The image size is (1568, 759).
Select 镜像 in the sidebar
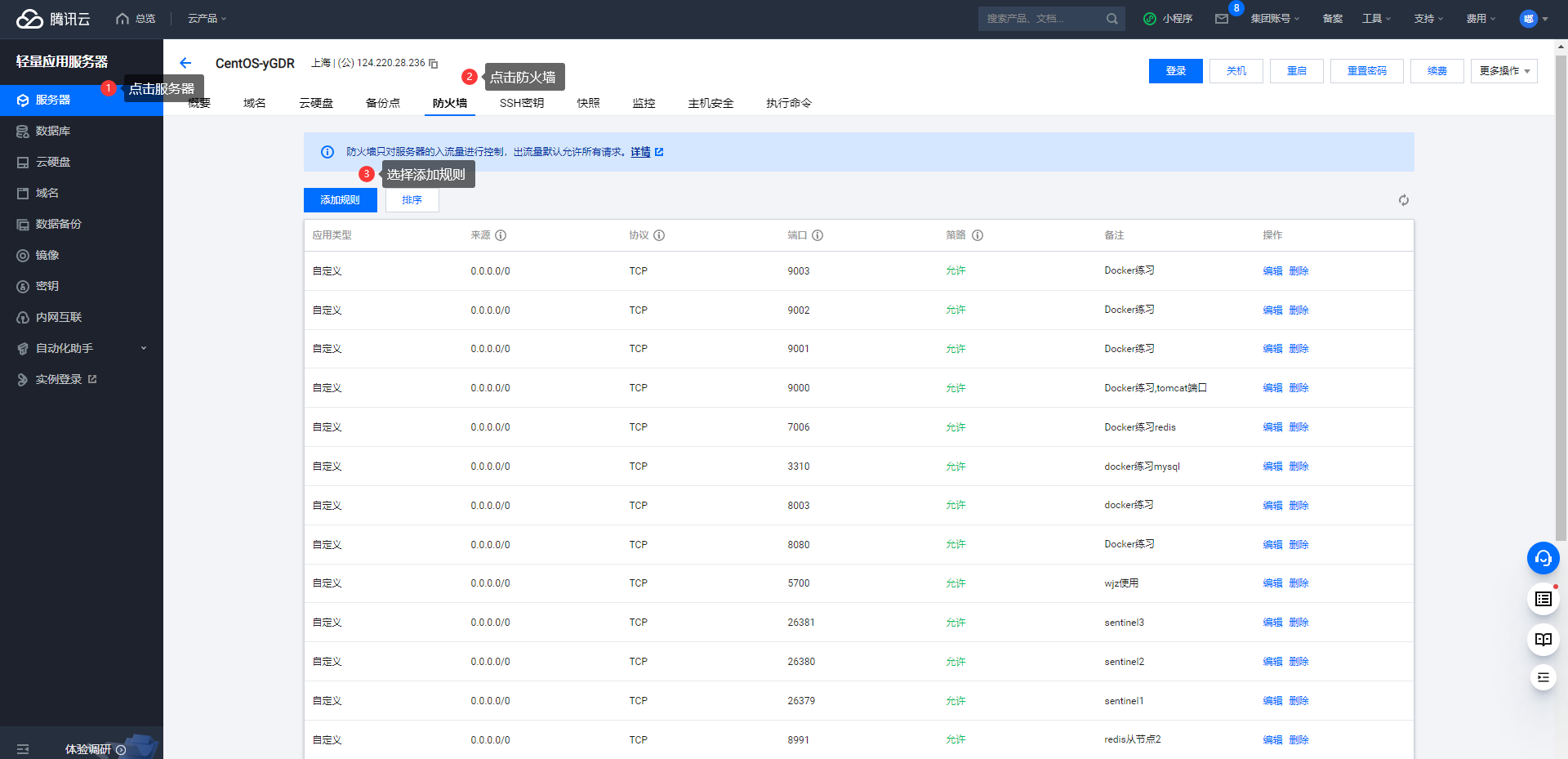tap(82, 255)
